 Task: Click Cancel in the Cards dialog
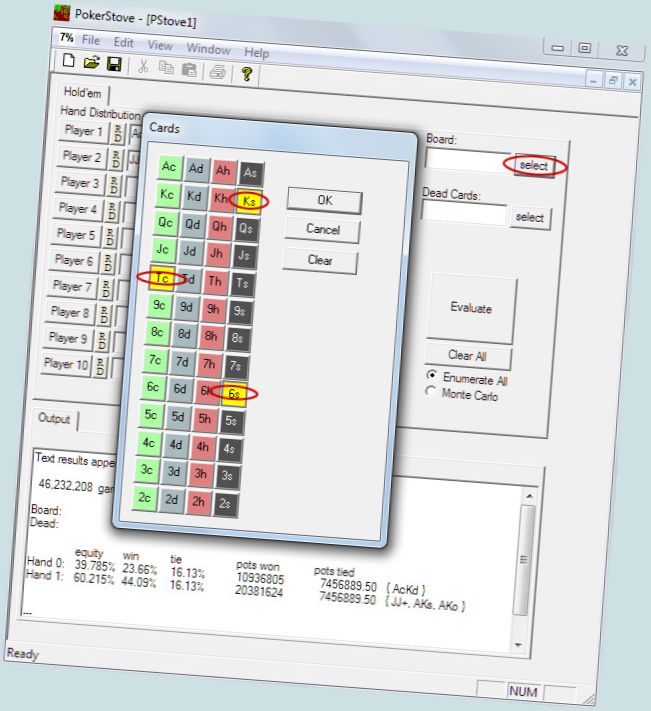click(322, 229)
